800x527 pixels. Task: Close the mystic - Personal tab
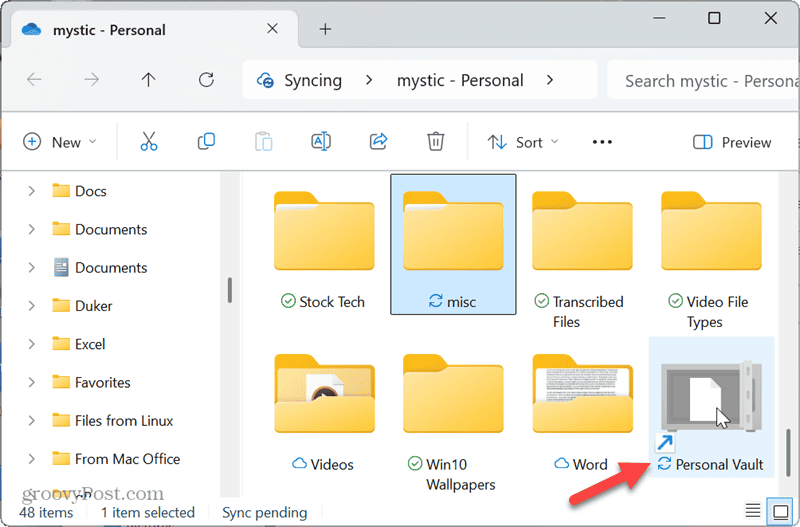tap(272, 29)
